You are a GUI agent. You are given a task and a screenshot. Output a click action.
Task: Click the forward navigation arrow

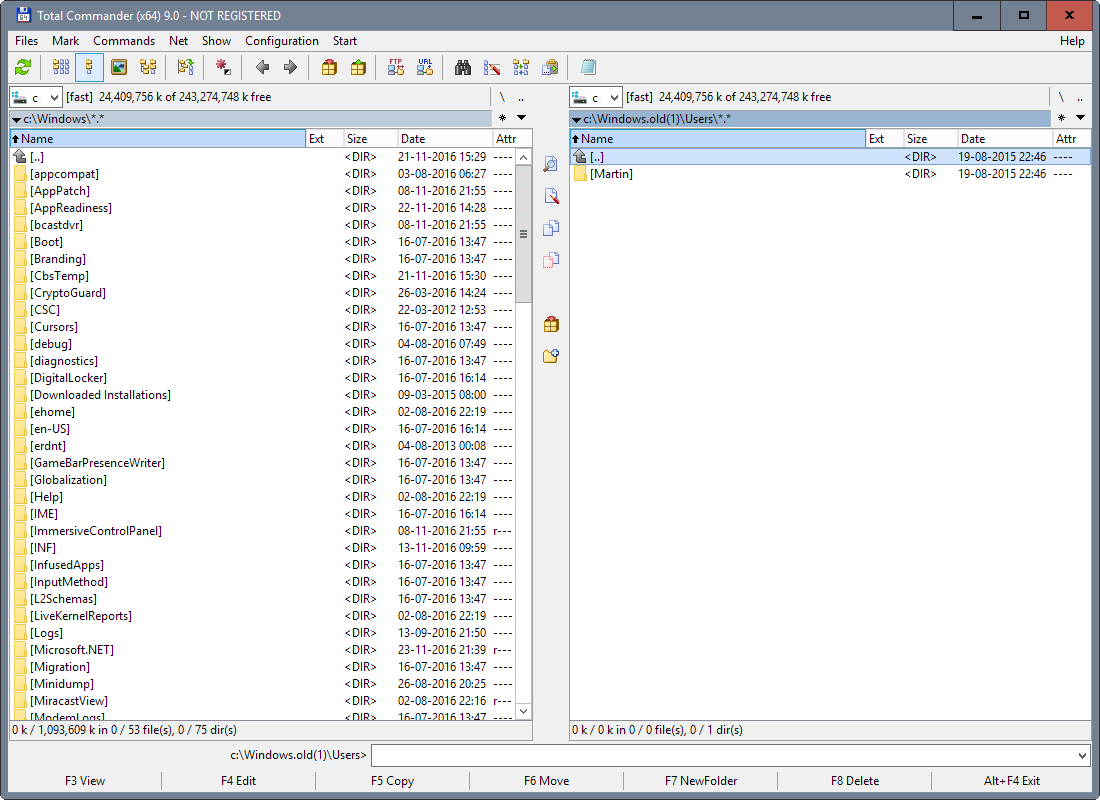(289, 67)
